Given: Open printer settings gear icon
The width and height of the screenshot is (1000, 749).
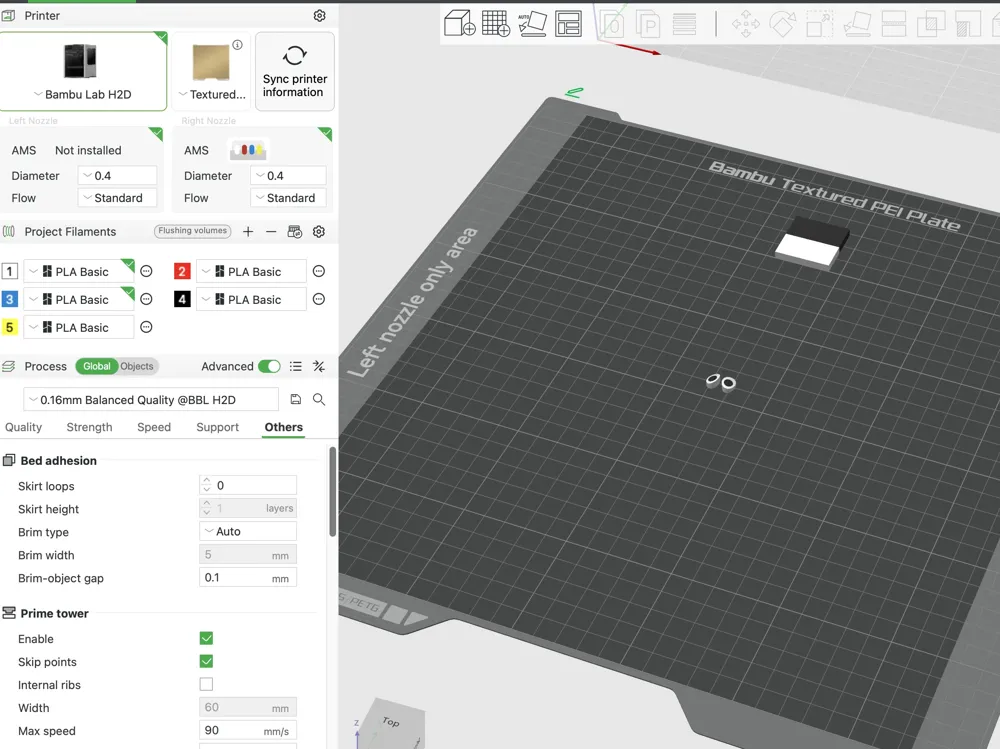Looking at the screenshot, I should [320, 15].
